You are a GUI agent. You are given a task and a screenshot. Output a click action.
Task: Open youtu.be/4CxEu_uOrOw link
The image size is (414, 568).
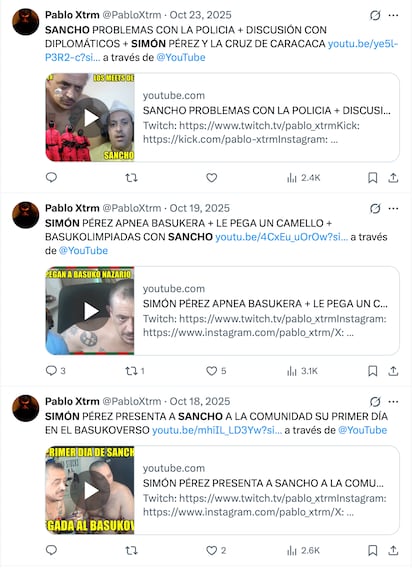[281, 237]
